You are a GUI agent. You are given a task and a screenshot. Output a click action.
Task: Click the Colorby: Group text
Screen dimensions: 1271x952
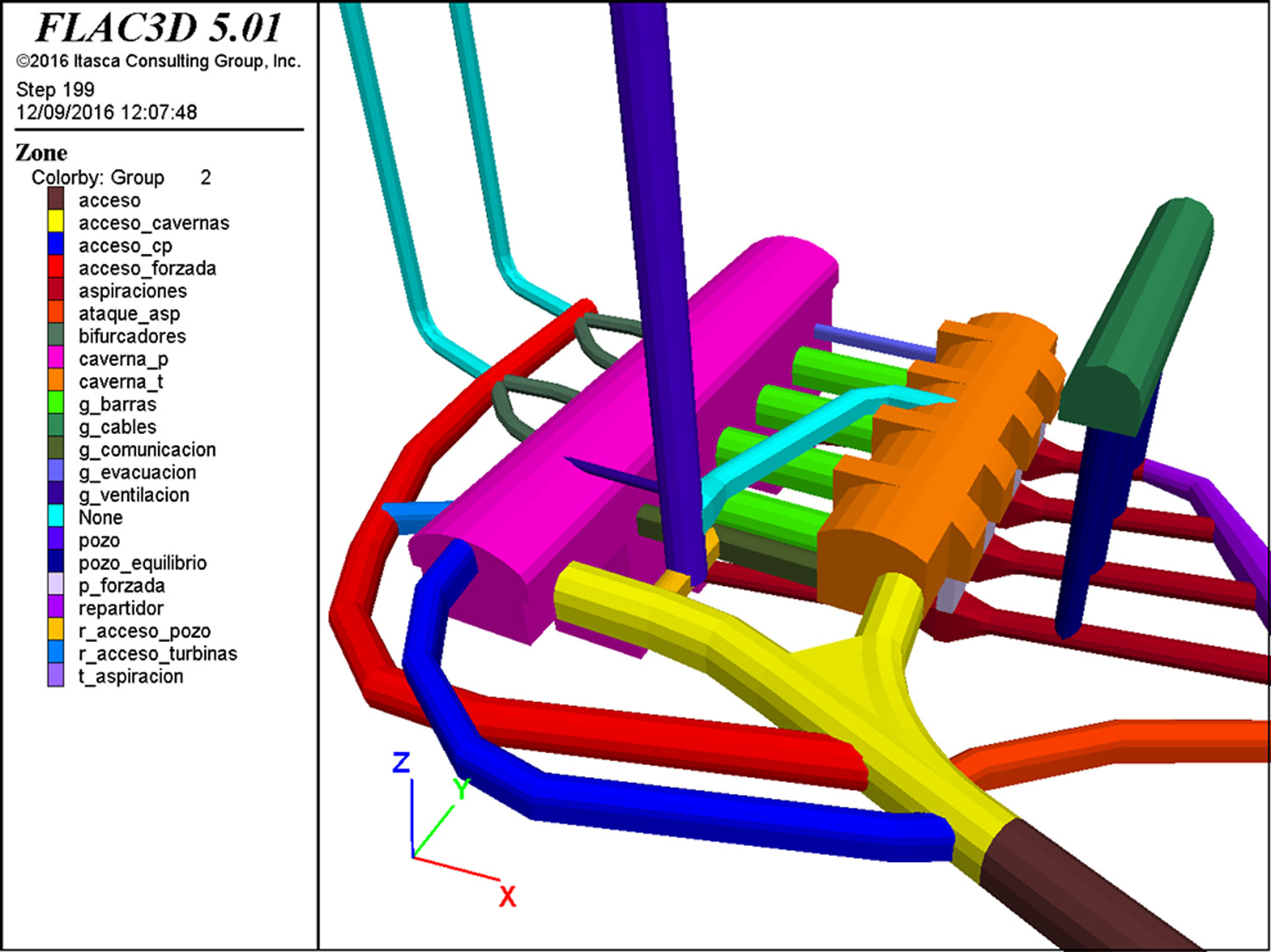98,177
